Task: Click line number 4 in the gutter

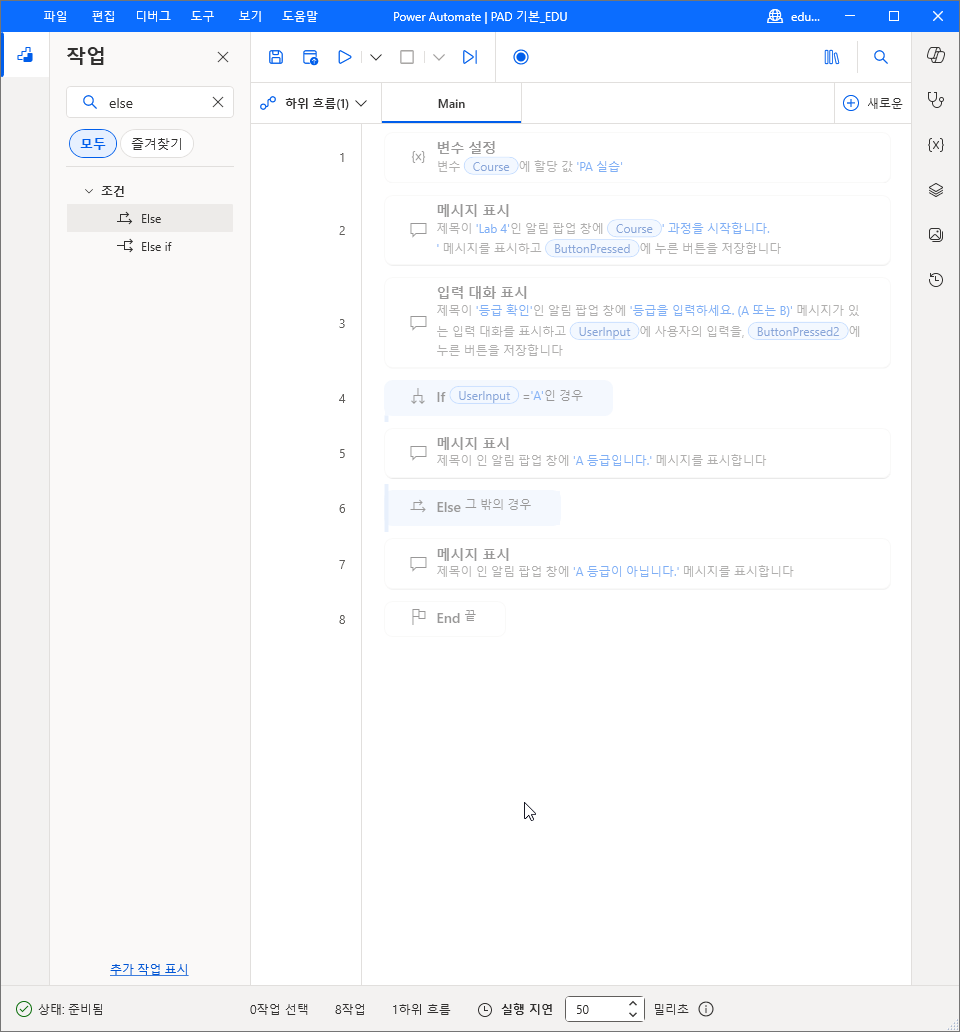Action: [342, 398]
